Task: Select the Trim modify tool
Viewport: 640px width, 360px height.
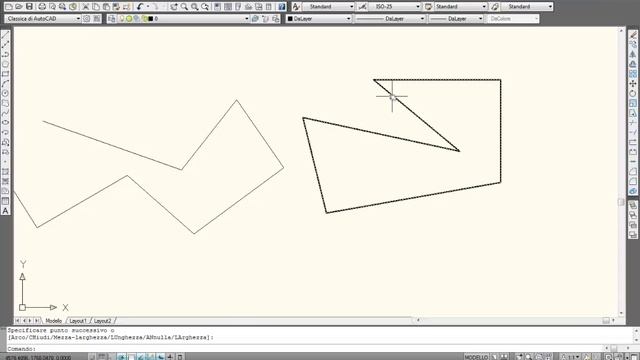Action: (x=633, y=122)
